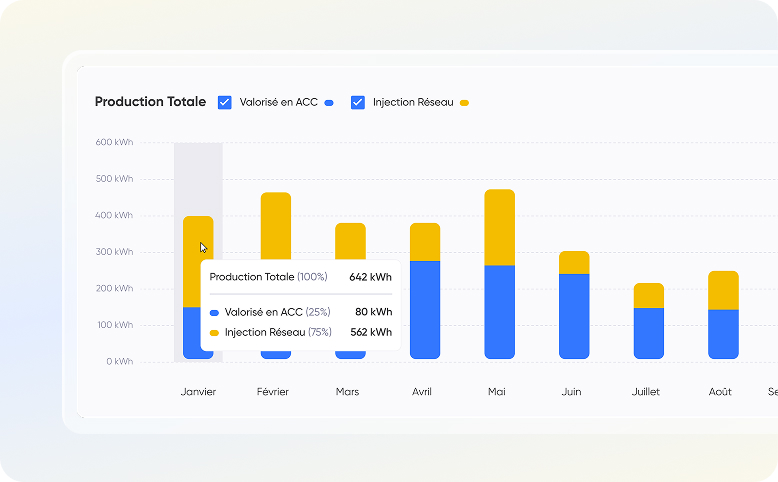Click the blue Valorisé en ACC legend swatch
This screenshot has height=482, width=778.
(329, 103)
